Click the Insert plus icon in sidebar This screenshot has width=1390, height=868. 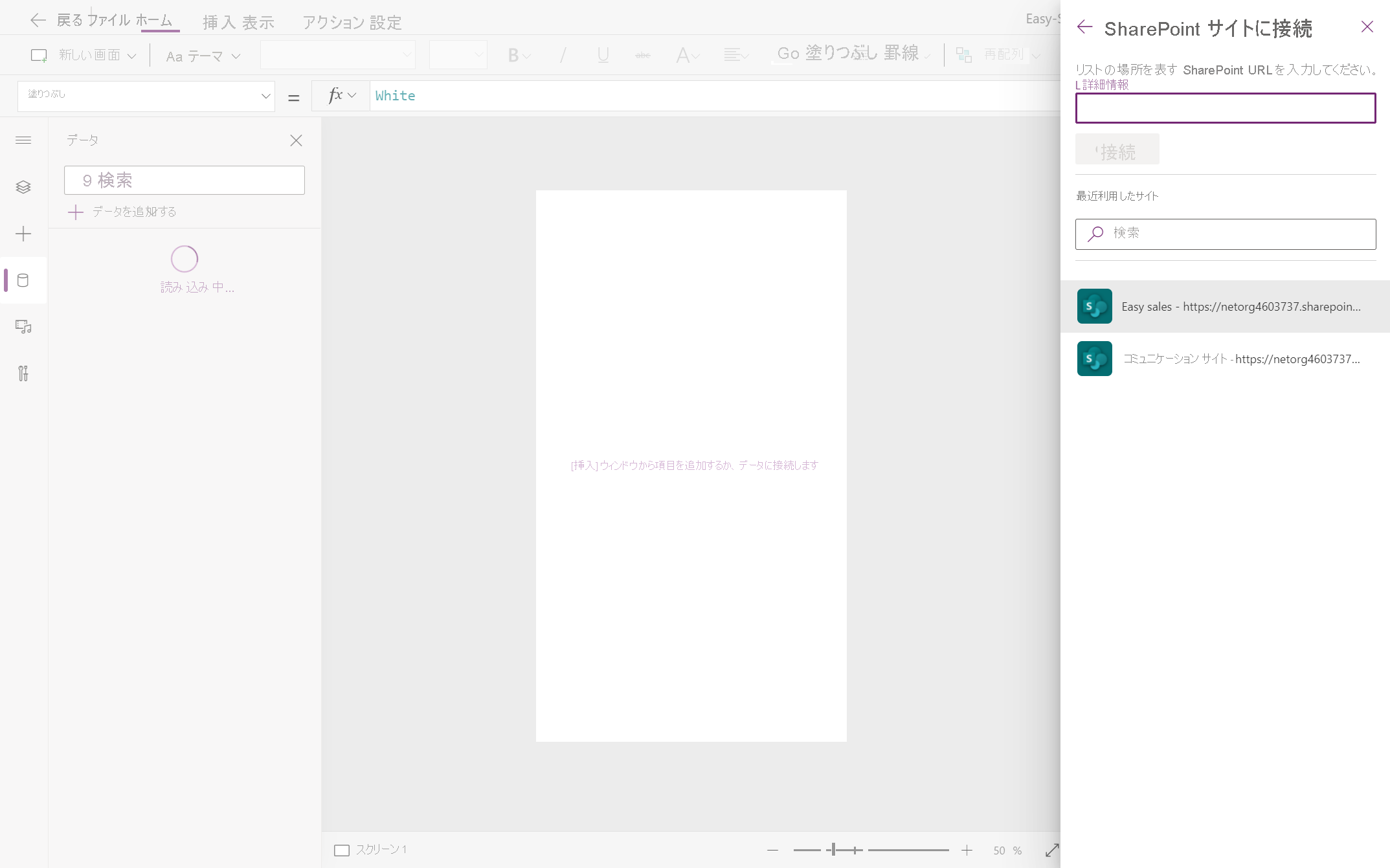23,234
